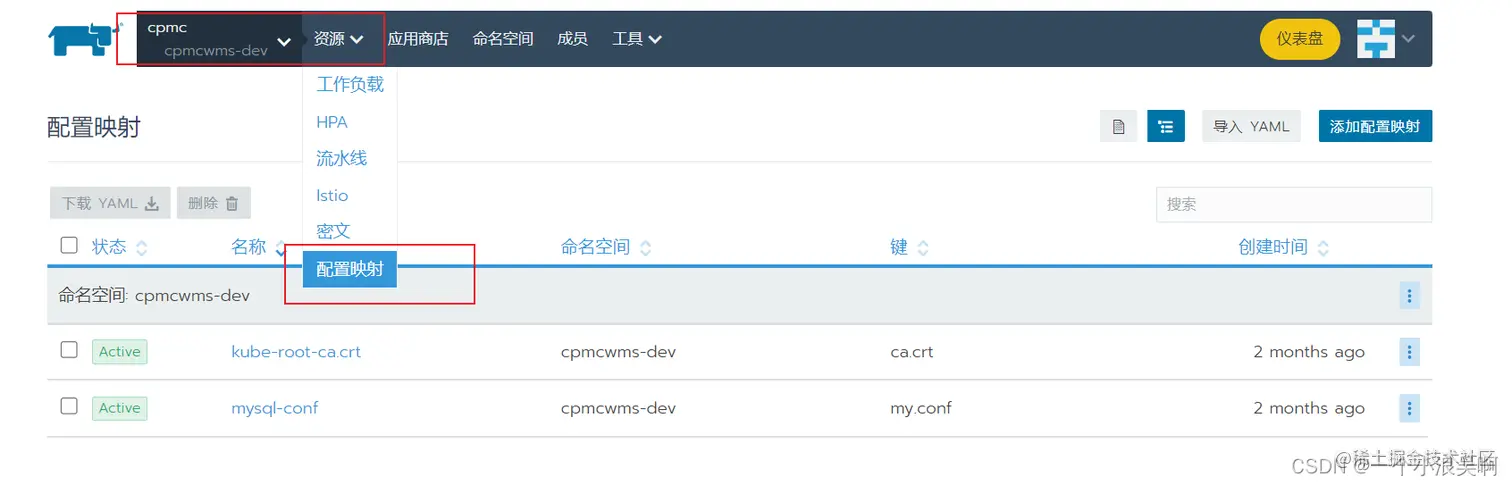Sort by 命名空间 column arrows
This screenshot has height=485, width=1512.
pos(645,248)
